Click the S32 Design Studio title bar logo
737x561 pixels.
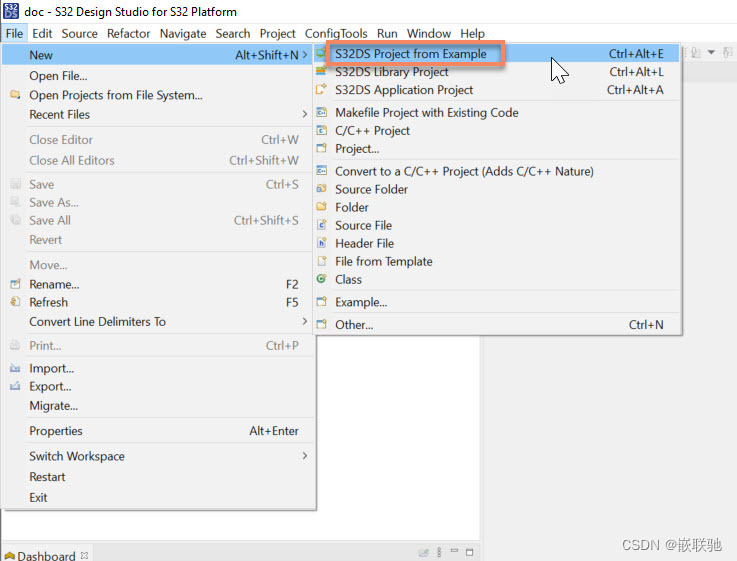click(x=11, y=11)
